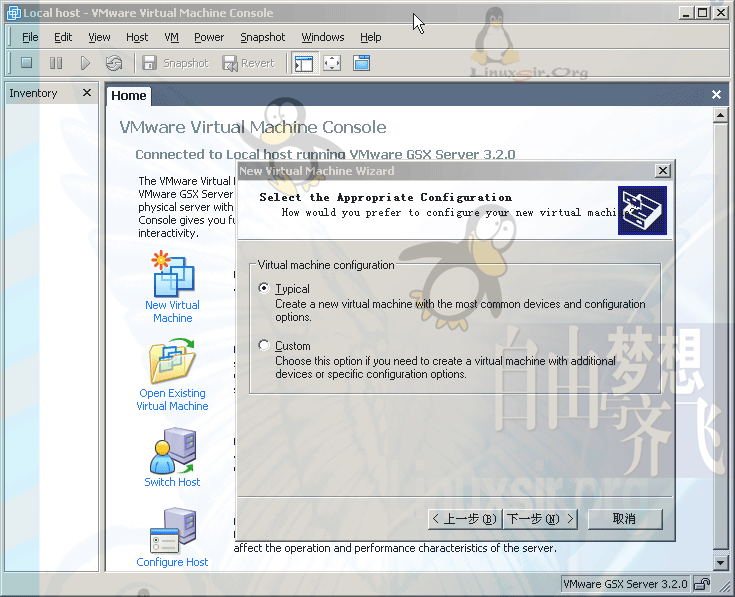The image size is (735, 597).
Task: Click the New Virtual Machine icon
Action: [x=172, y=274]
